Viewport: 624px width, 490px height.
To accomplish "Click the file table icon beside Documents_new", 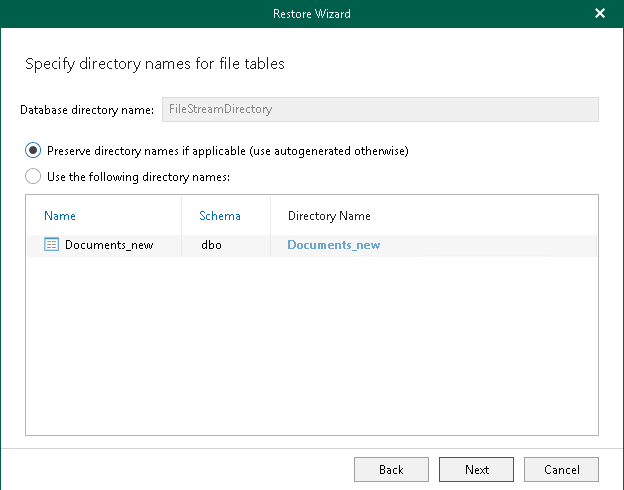I will tap(52, 245).
